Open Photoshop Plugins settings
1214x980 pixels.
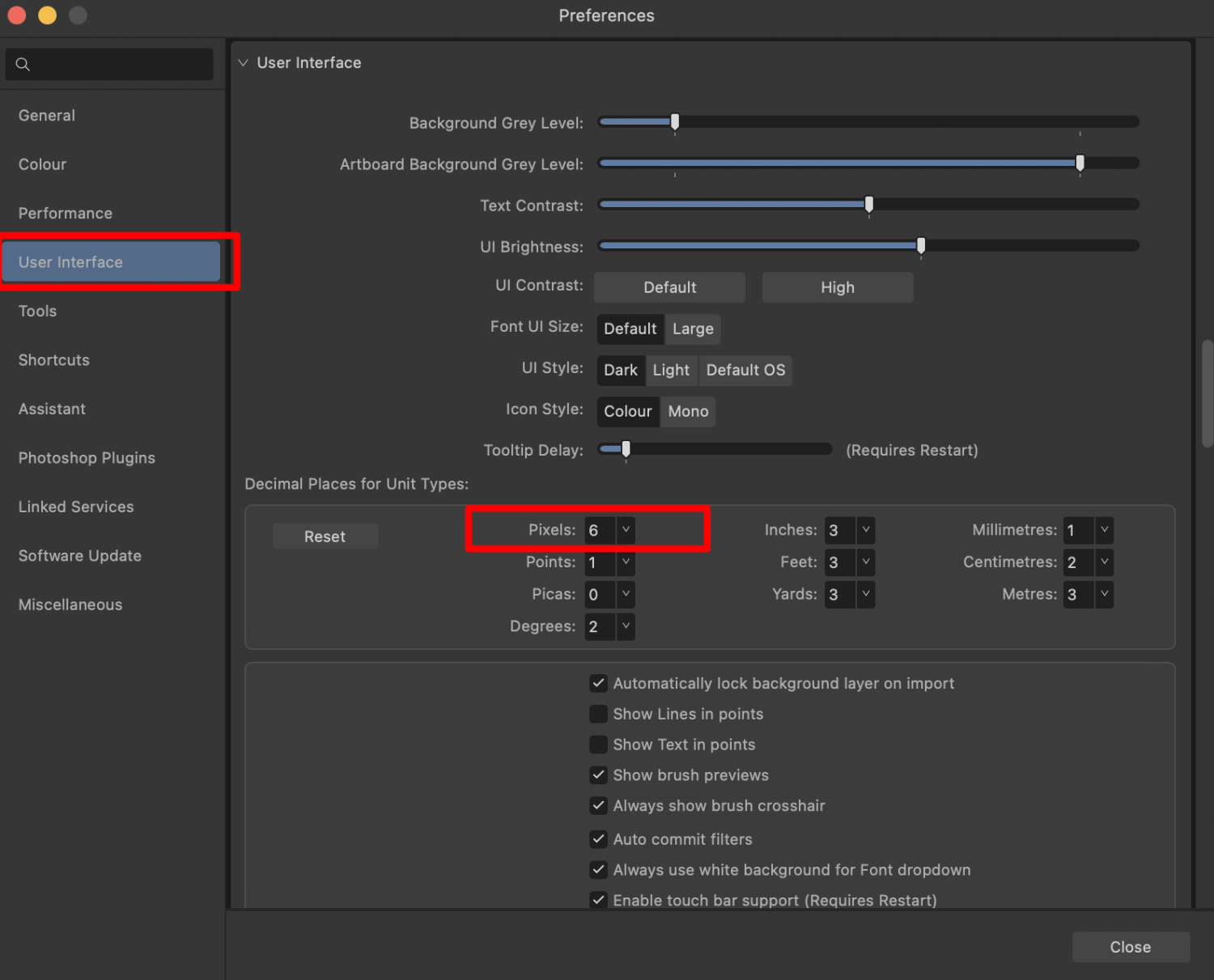87,457
